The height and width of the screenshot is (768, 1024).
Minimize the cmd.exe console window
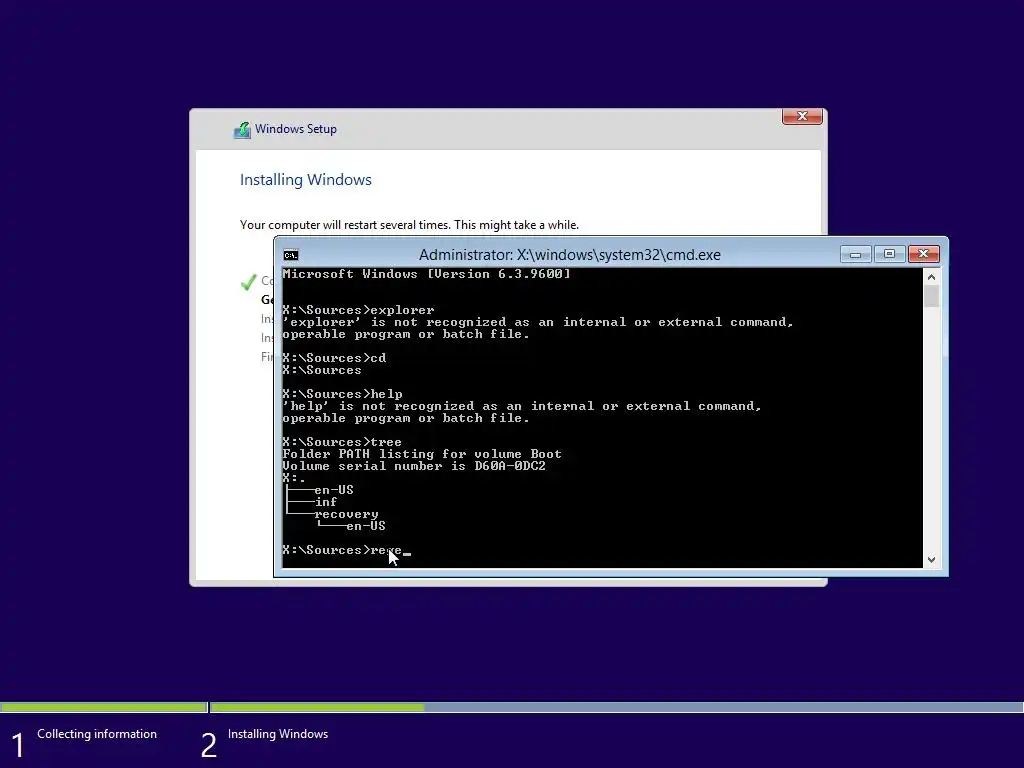(856, 254)
